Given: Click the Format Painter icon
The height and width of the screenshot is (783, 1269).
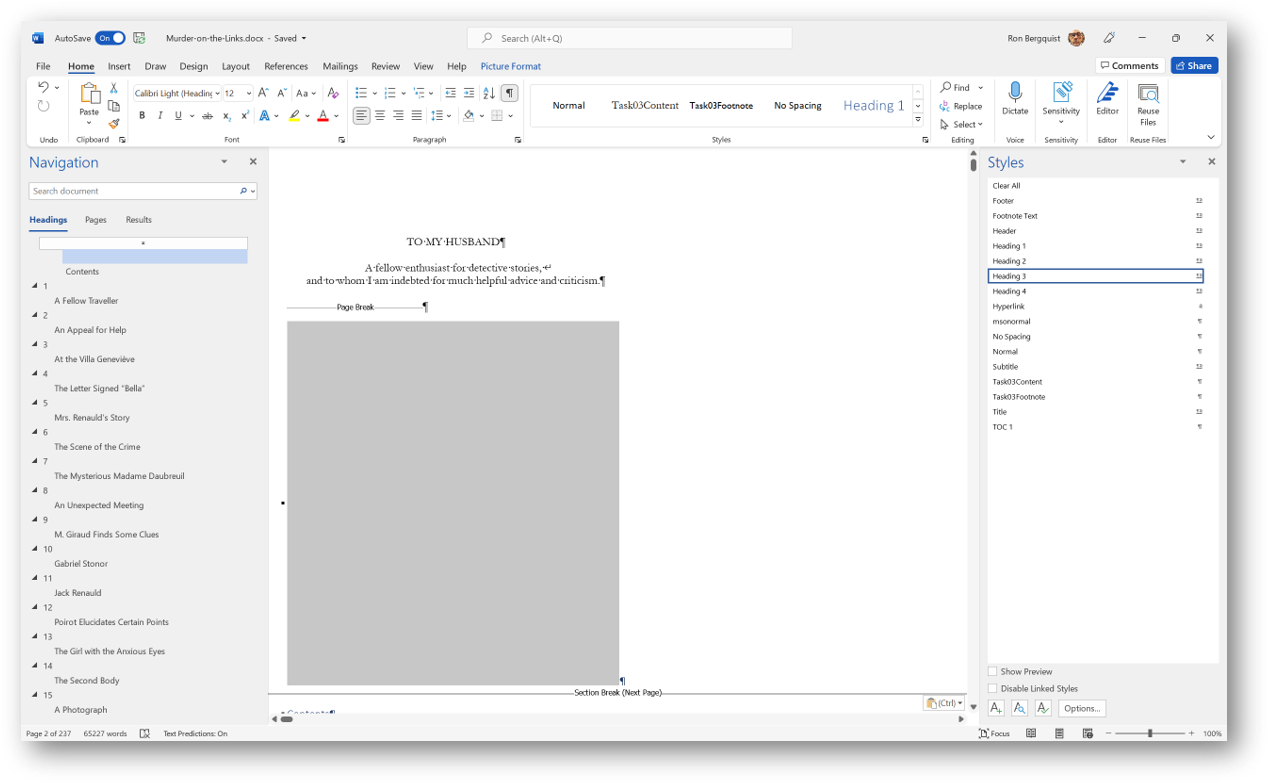Looking at the screenshot, I should (x=114, y=124).
